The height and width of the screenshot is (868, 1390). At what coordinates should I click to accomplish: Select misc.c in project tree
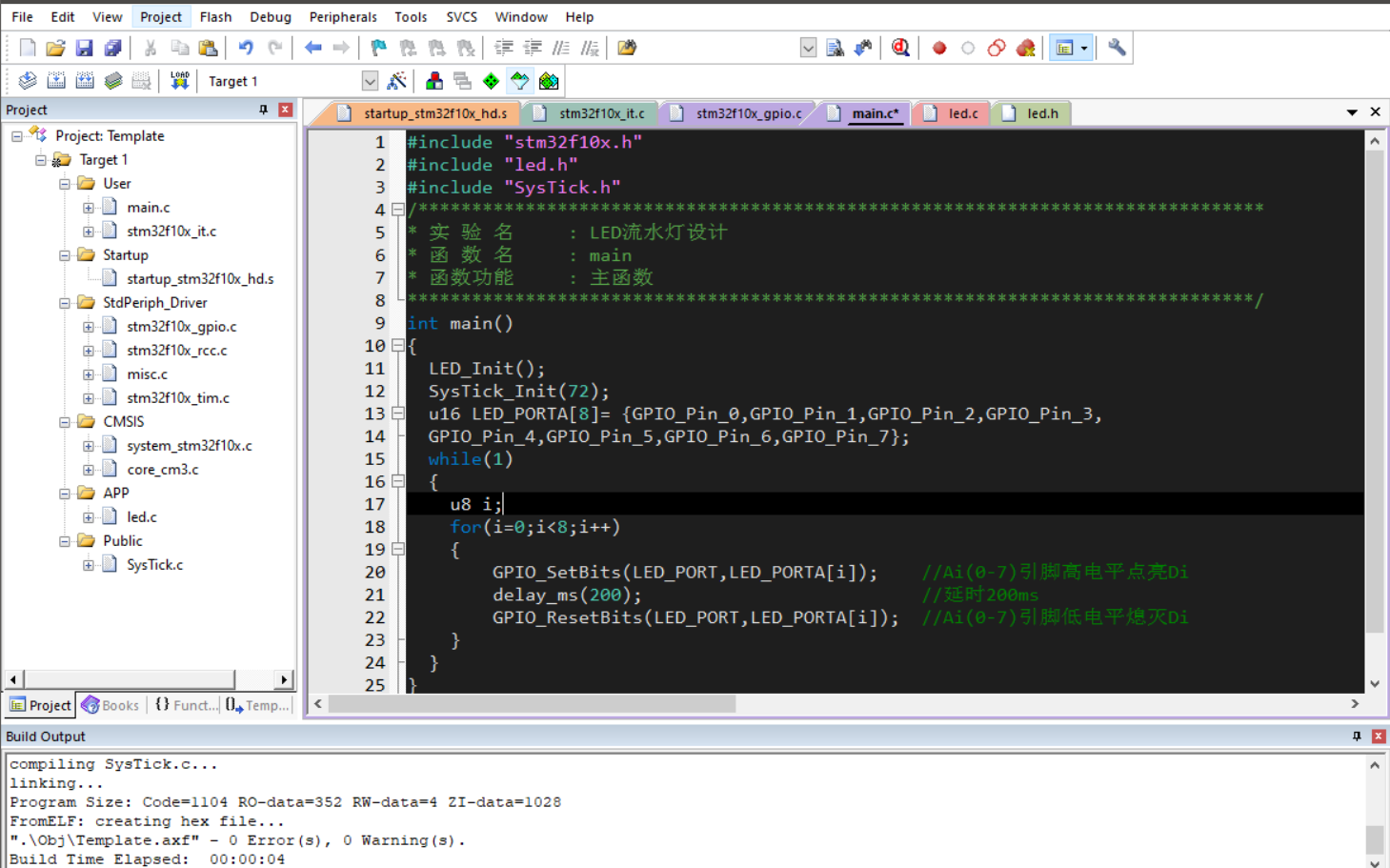coord(147,374)
